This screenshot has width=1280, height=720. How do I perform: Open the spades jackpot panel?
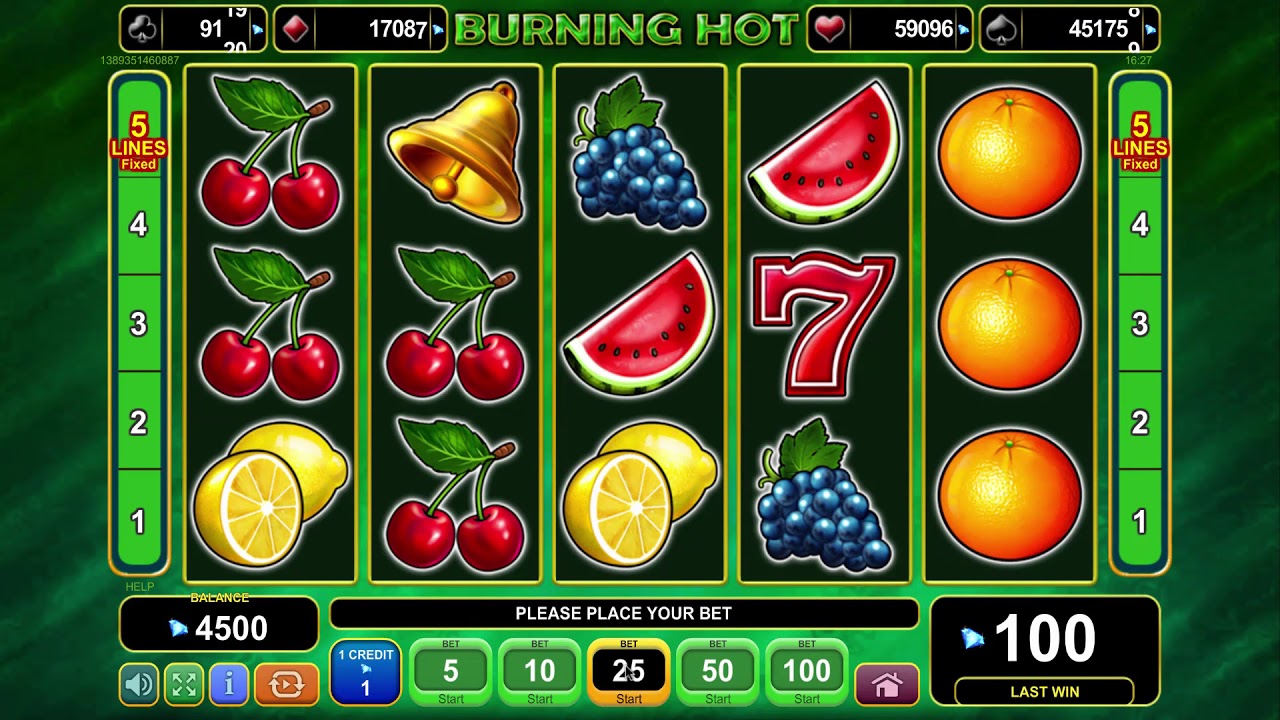(x=1069, y=29)
